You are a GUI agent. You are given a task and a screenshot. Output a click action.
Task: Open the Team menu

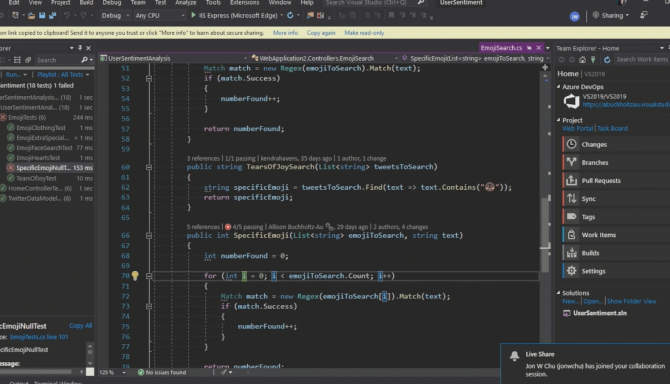(x=138, y=3)
